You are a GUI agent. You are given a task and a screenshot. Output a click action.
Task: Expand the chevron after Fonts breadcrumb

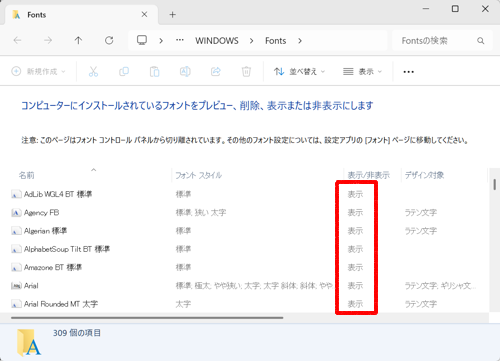pyautogui.click(x=300, y=41)
